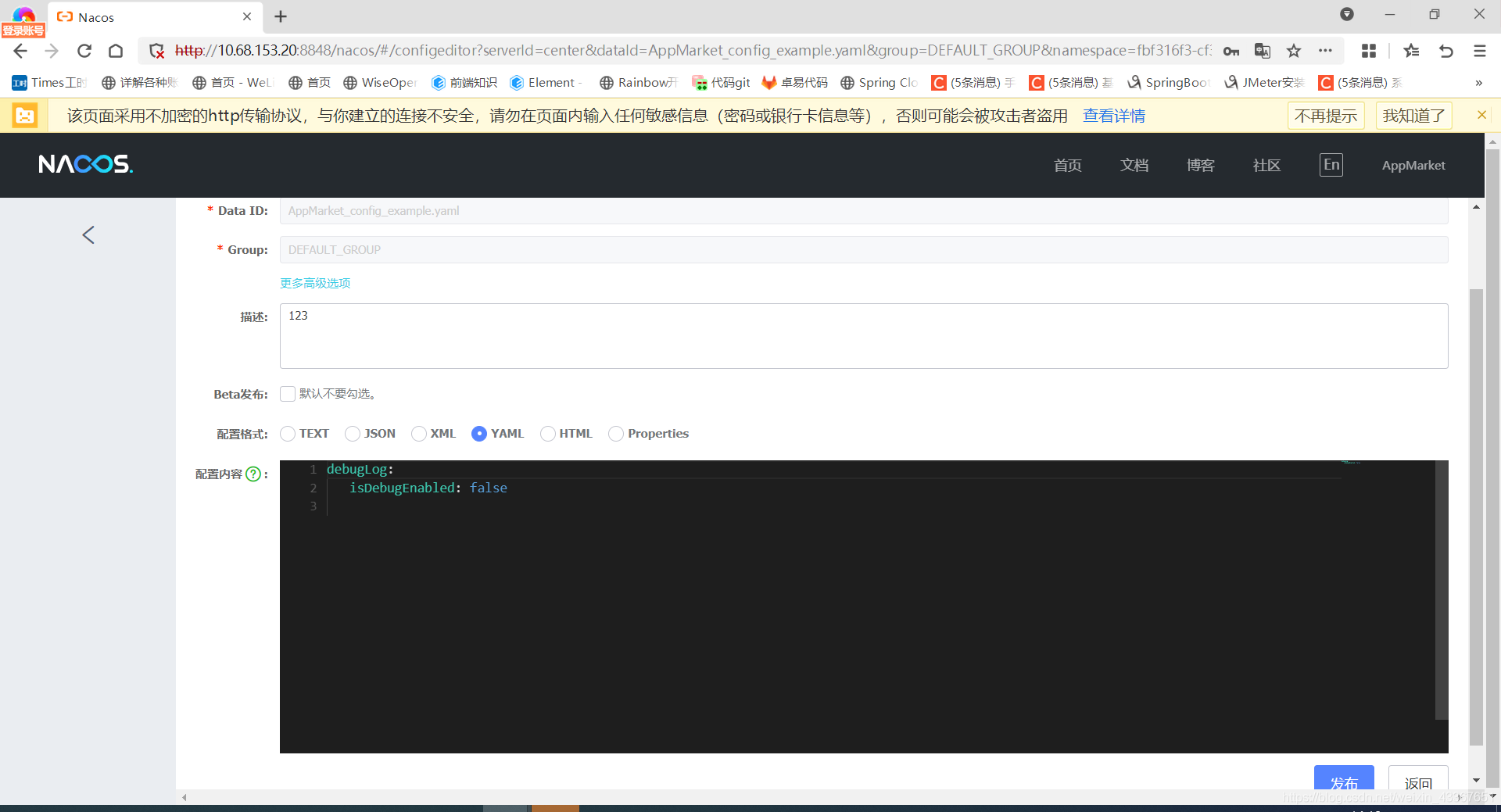Go back with the browser back arrow
The image size is (1501, 812).
(20, 51)
